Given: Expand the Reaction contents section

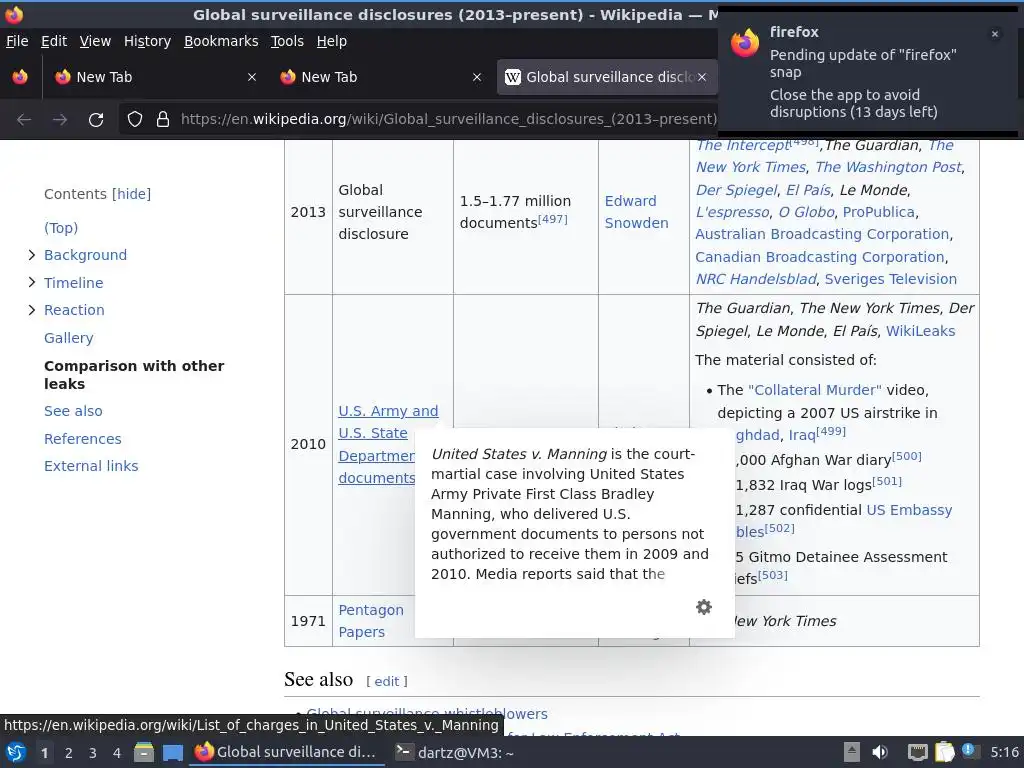Looking at the screenshot, I should point(31,310).
